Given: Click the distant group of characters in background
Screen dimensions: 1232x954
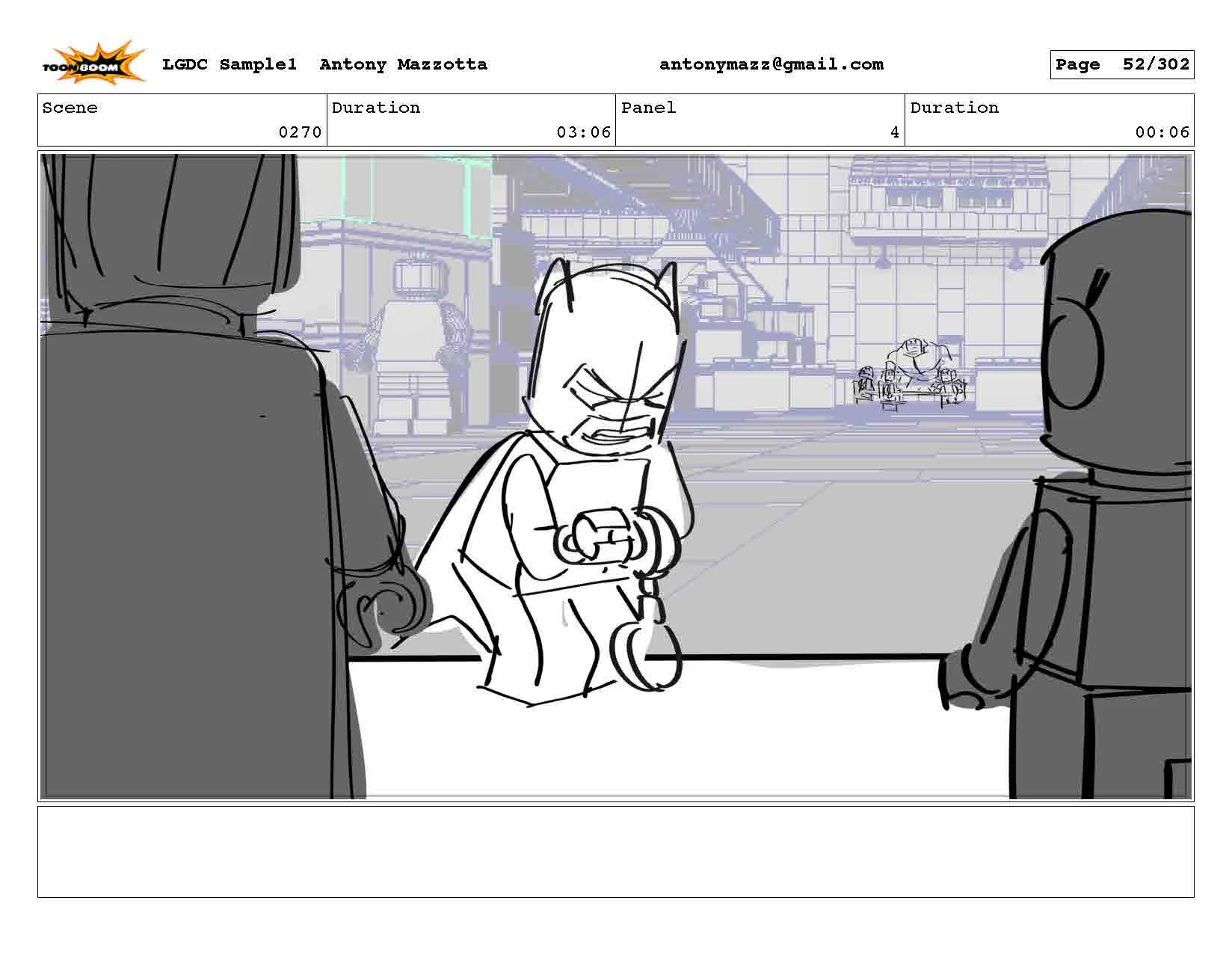Looking at the screenshot, I should pos(911,374).
